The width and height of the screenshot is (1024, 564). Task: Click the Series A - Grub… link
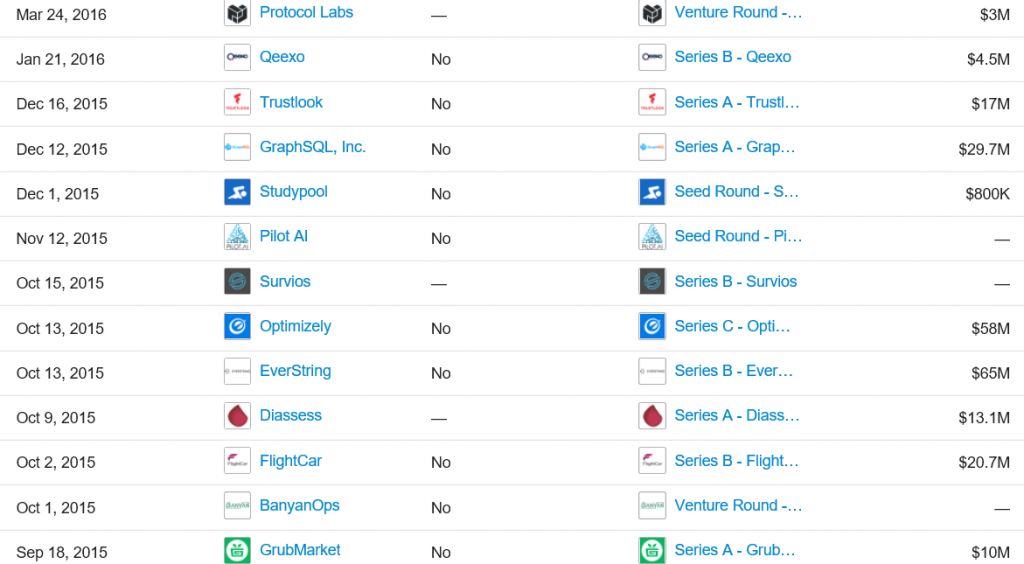coord(735,550)
